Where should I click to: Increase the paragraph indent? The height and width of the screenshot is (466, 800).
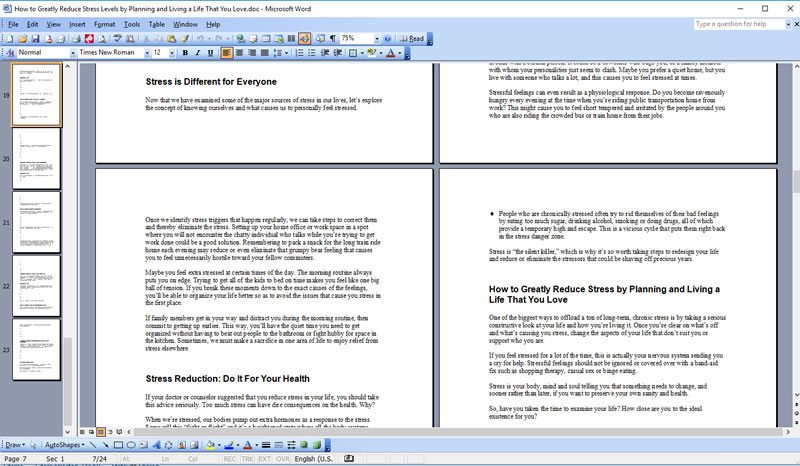click(337, 53)
